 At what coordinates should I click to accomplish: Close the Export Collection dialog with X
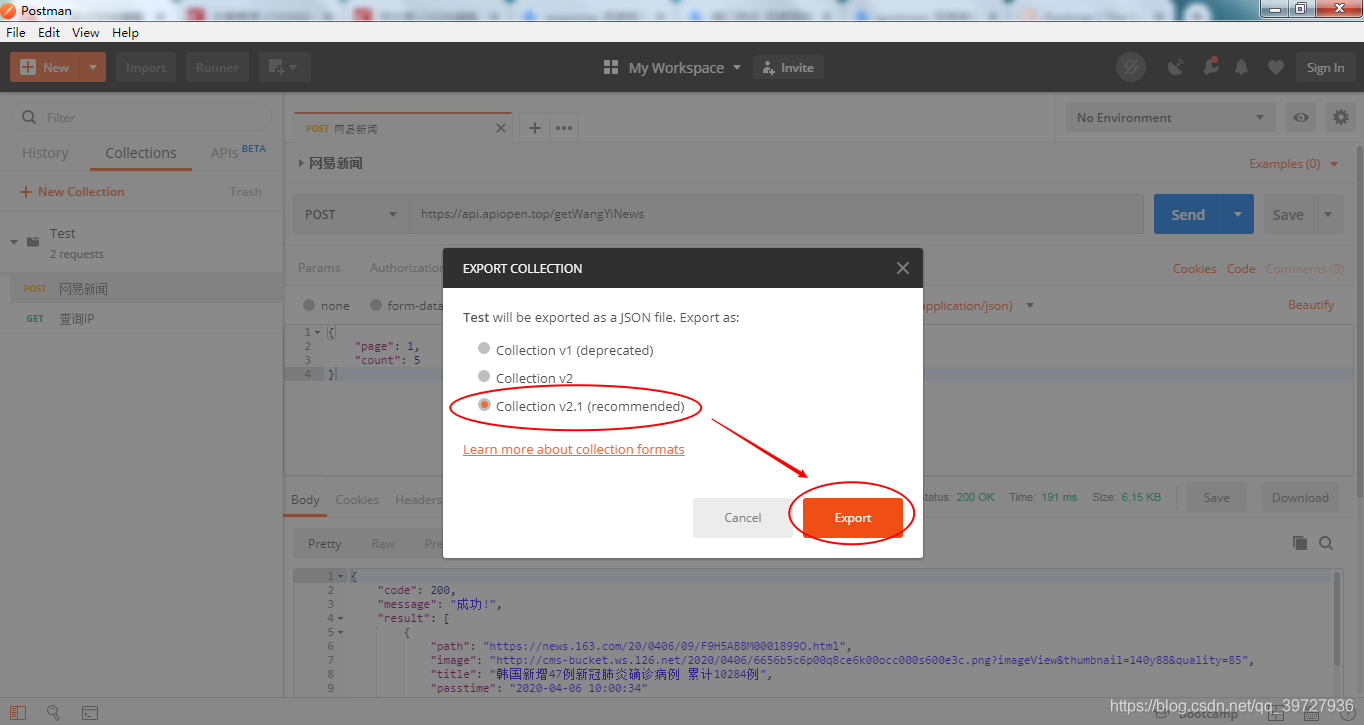pos(903,268)
